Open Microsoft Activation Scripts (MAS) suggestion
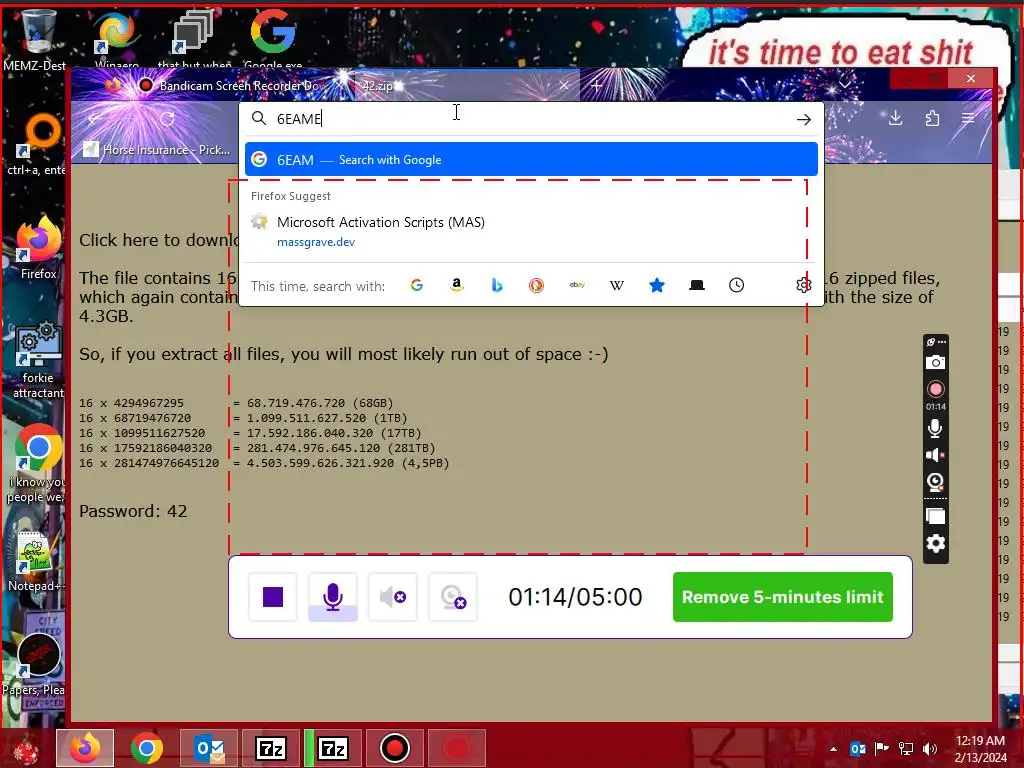 [531, 231]
